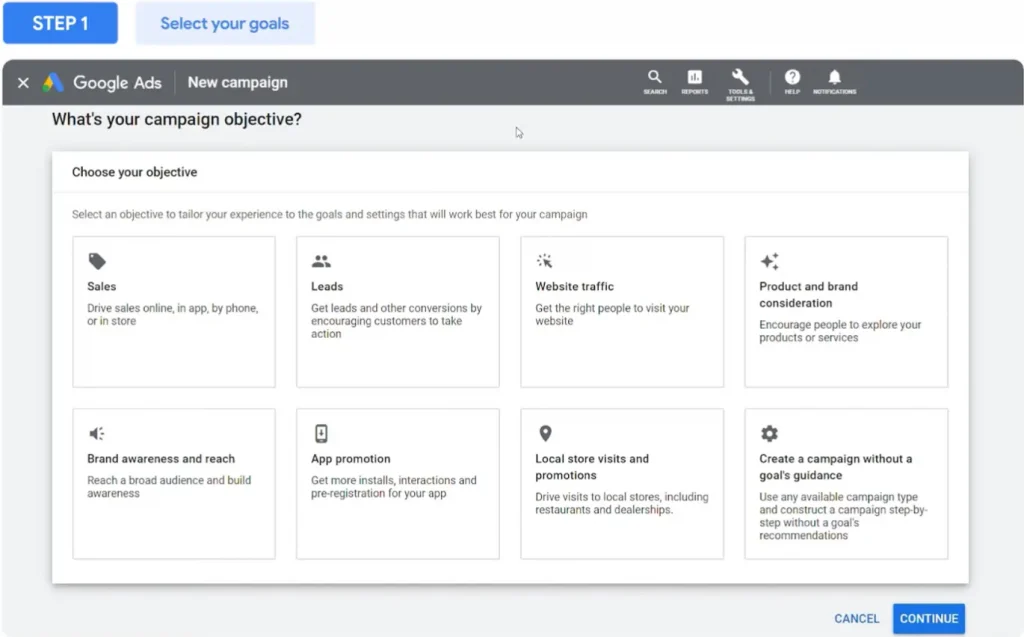The width and height of the screenshot is (1024, 637).
Task: Click the Website traffic cursor icon
Action: click(x=545, y=262)
